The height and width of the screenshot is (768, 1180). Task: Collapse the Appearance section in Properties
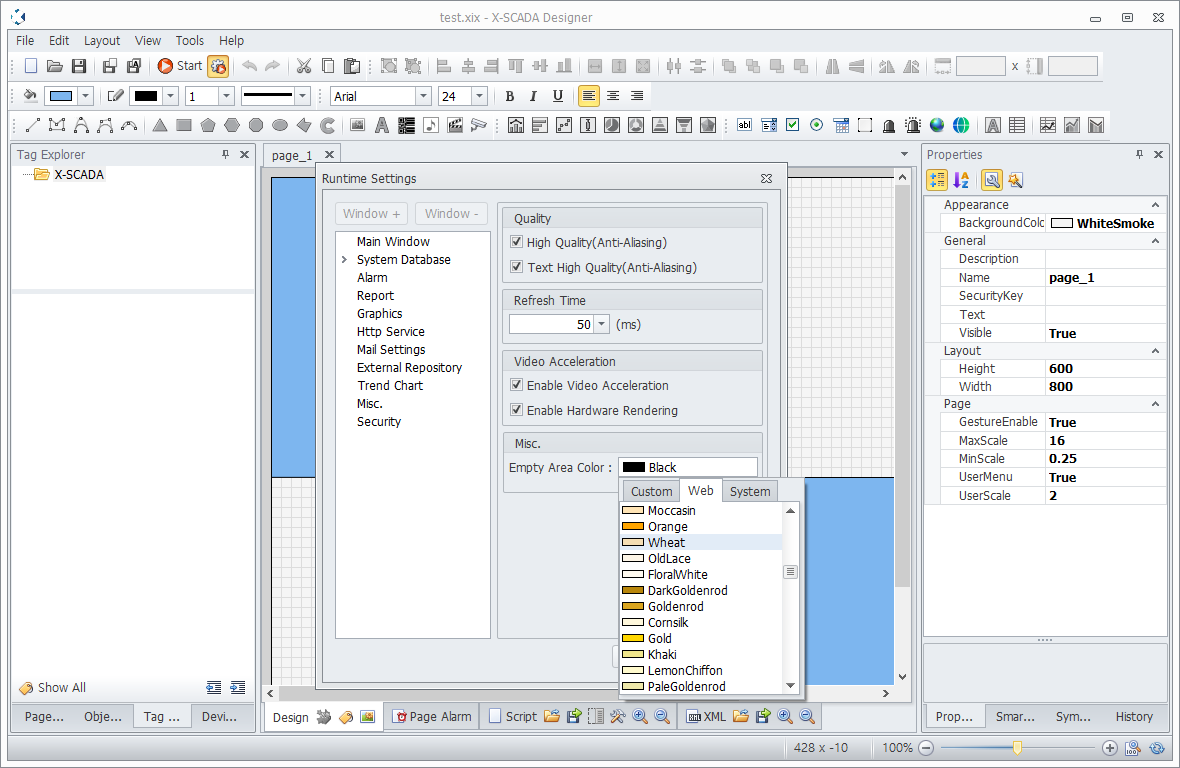[1155, 205]
